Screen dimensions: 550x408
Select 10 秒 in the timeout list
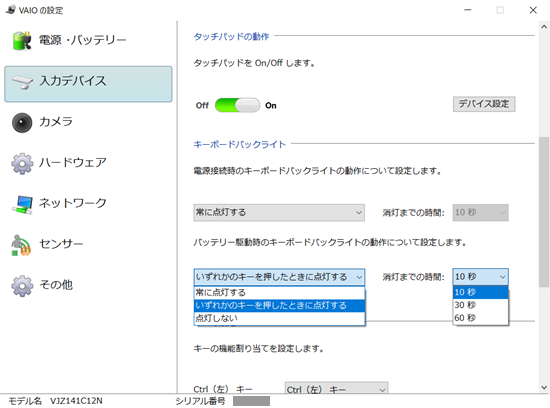pos(480,292)
